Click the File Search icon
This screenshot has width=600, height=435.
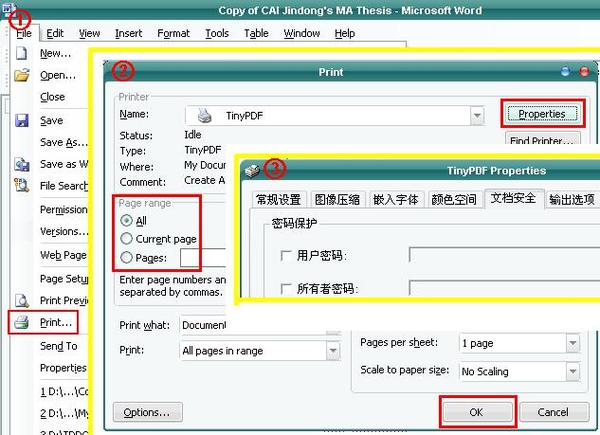click(x=22, y=186)
